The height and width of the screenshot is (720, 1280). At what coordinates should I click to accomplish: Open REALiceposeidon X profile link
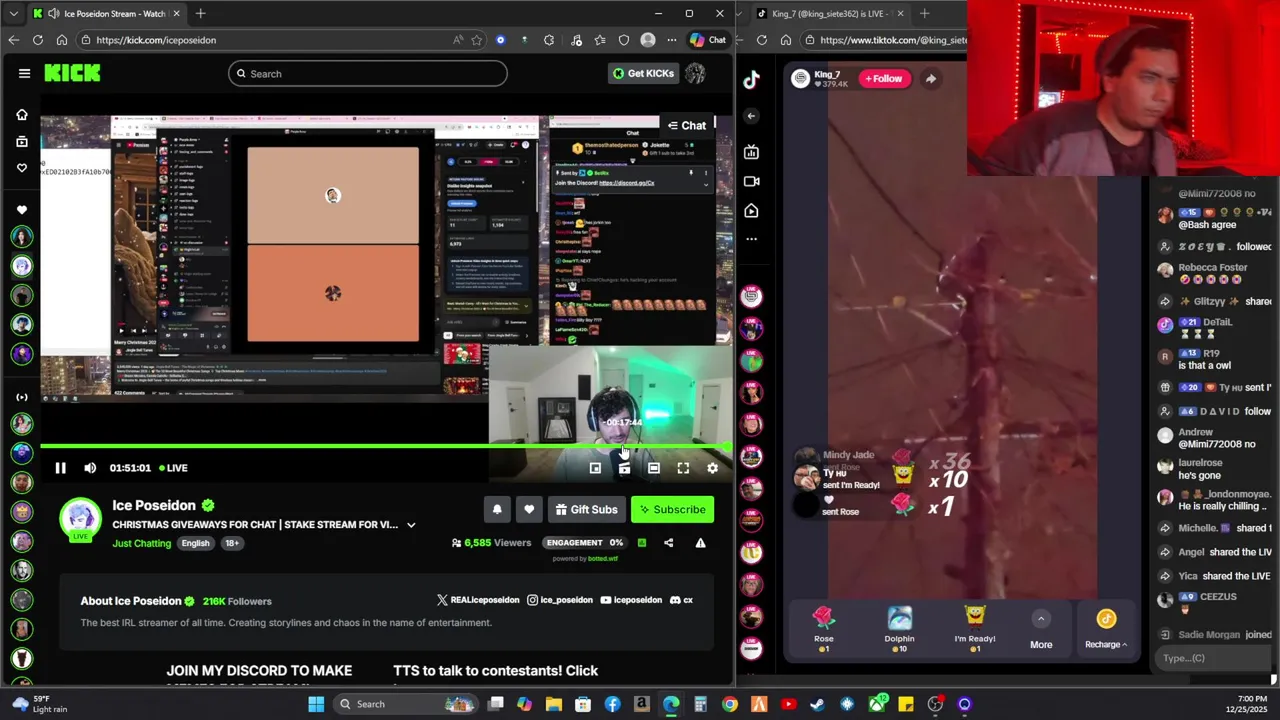[478, 600]
